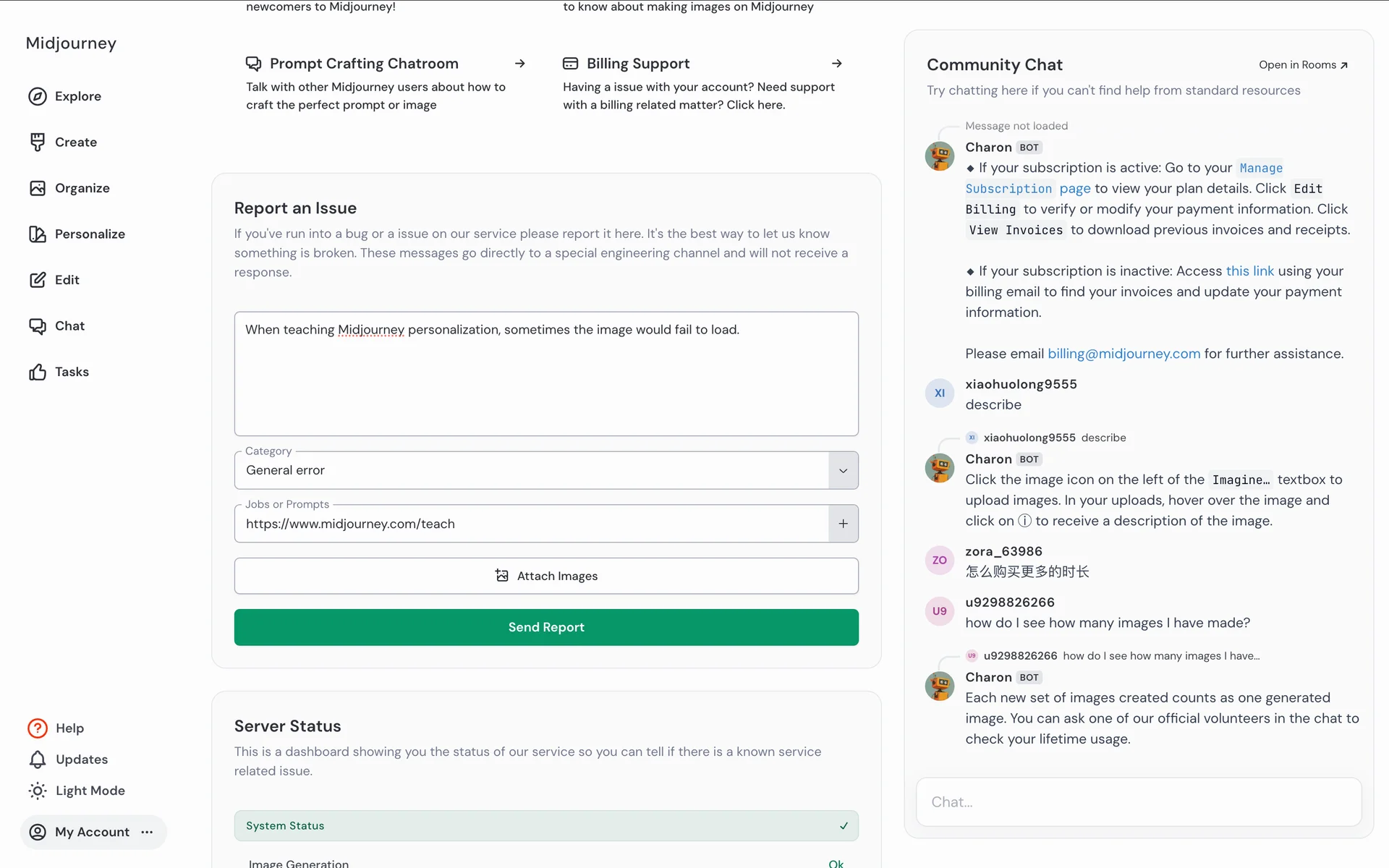Open Organize image icon in sidebar

(38, 188)
